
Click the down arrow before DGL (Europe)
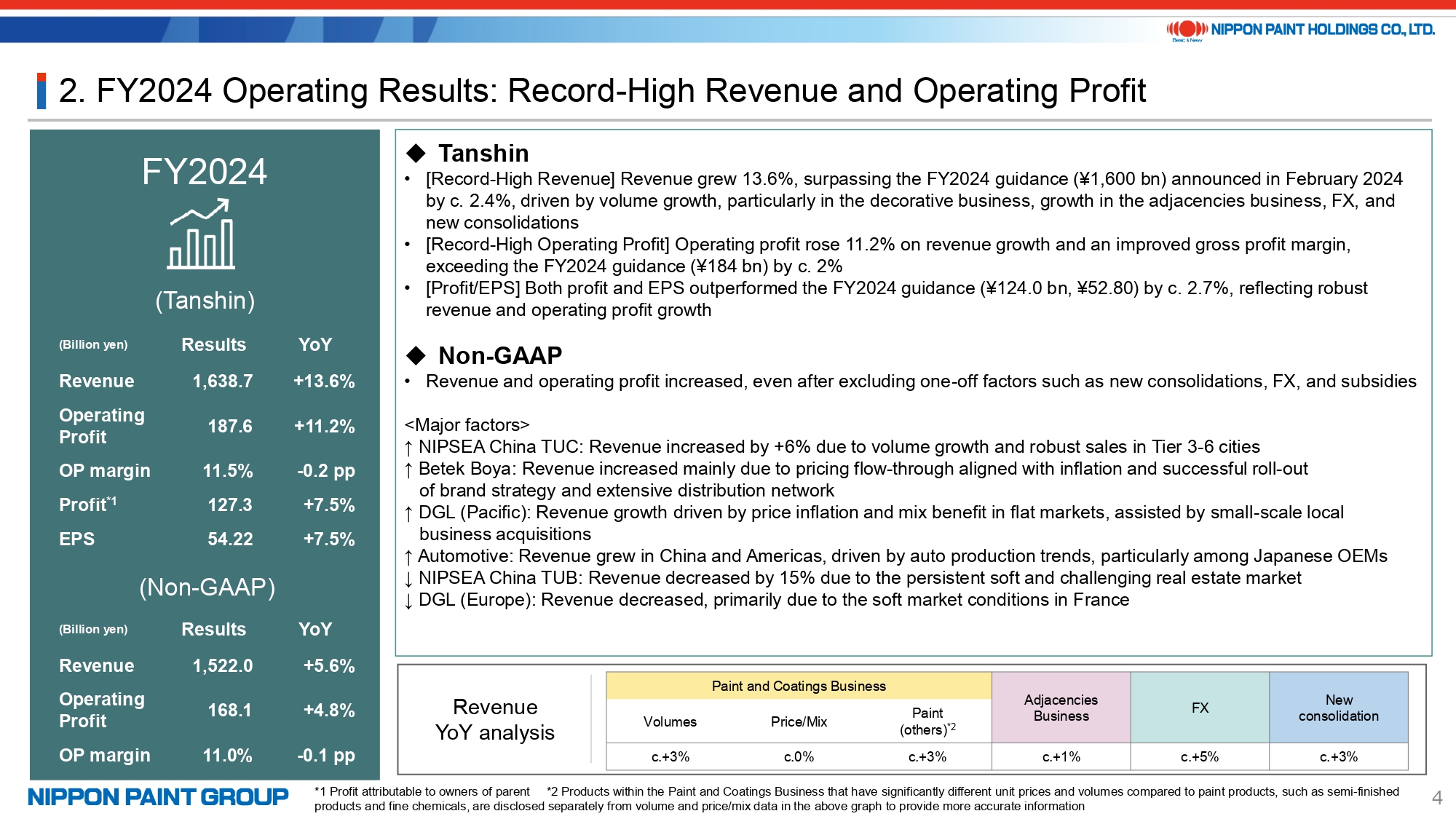click(408, 601)
